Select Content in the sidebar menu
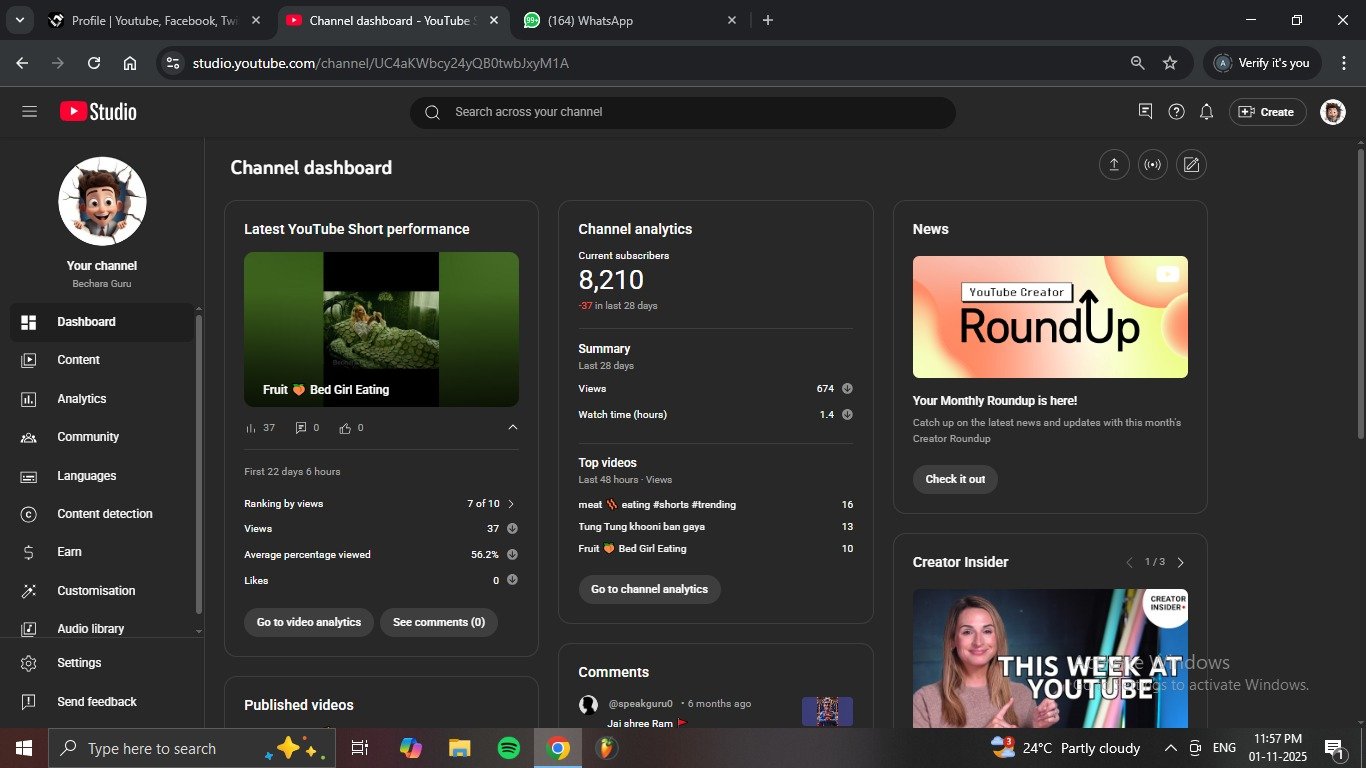This screenshot has height=768, width=1366. point(78,360)
